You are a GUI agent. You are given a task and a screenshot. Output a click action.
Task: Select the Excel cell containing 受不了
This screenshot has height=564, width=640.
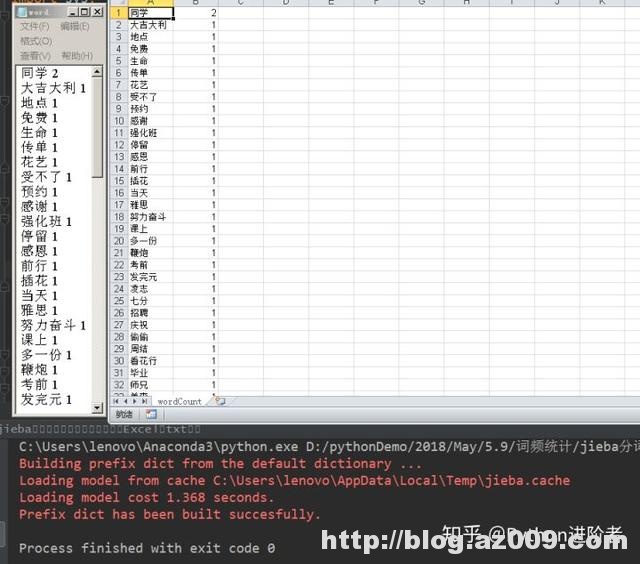point(150,97)
